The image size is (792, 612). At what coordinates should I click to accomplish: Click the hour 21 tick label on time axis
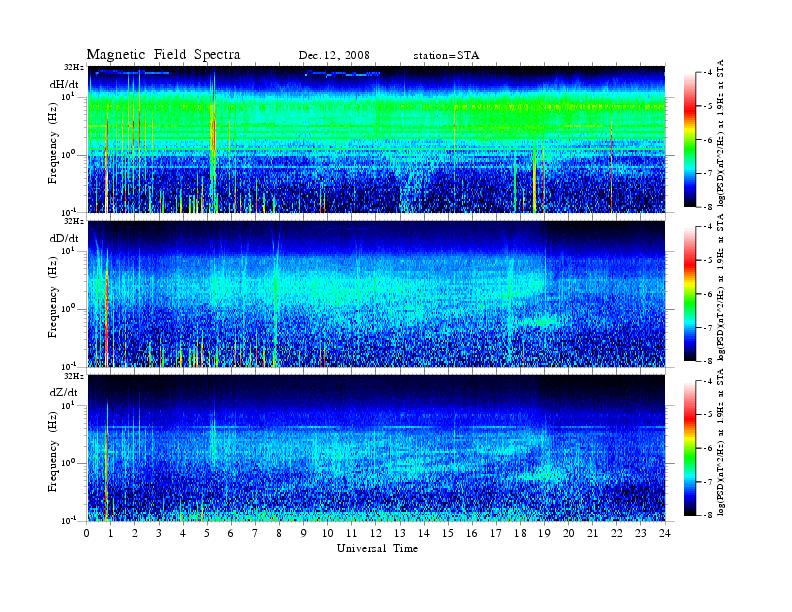[592, 533]
